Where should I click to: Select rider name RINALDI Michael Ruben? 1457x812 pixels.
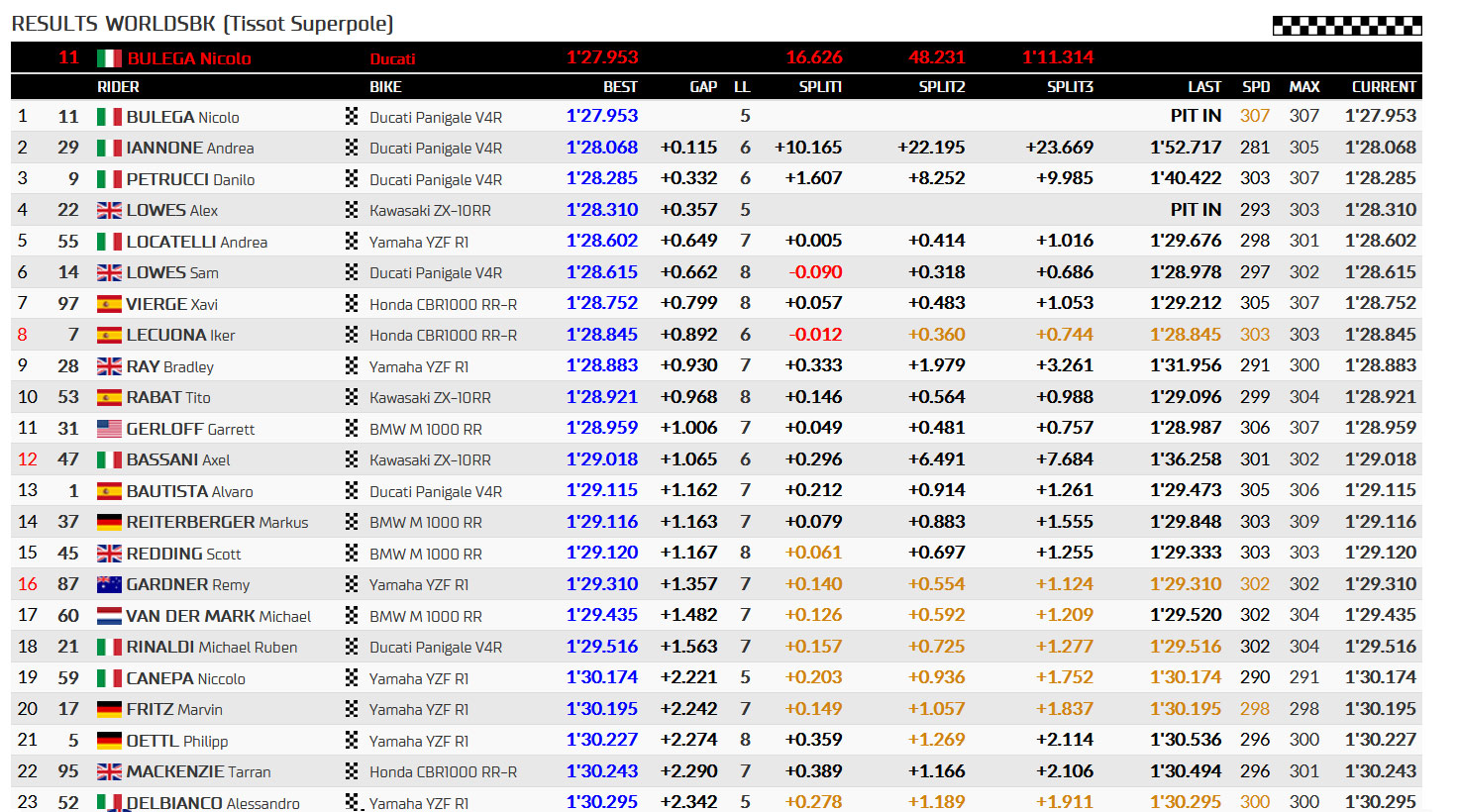point(212,647)
